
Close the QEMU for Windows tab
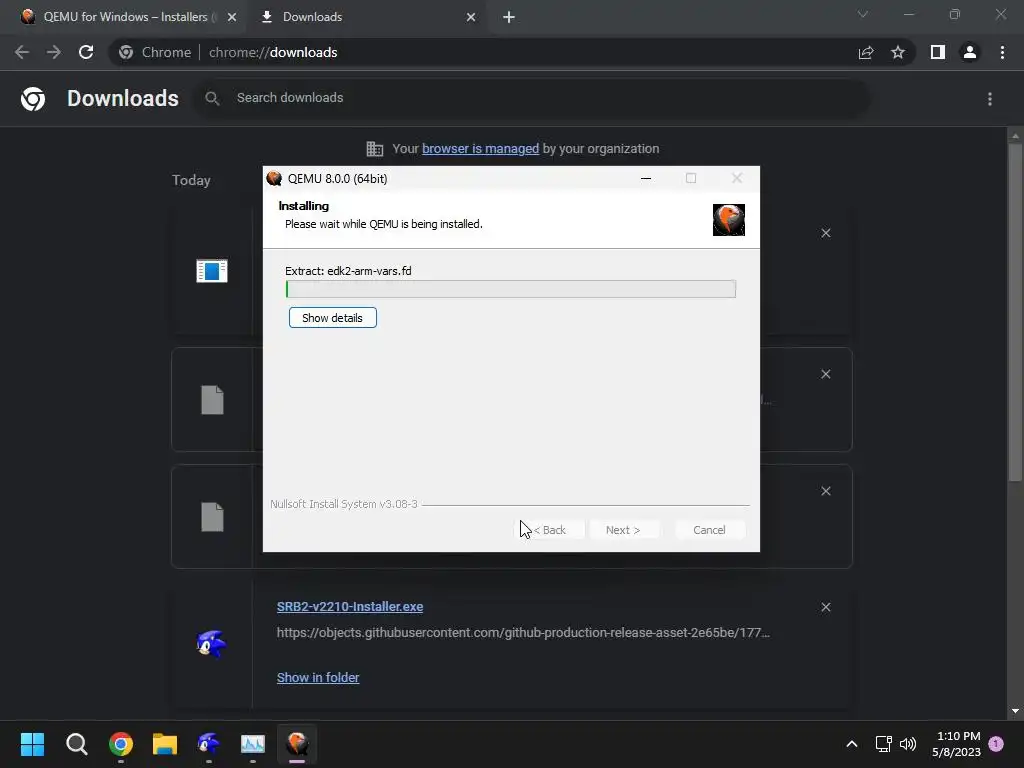pos(232,17)
